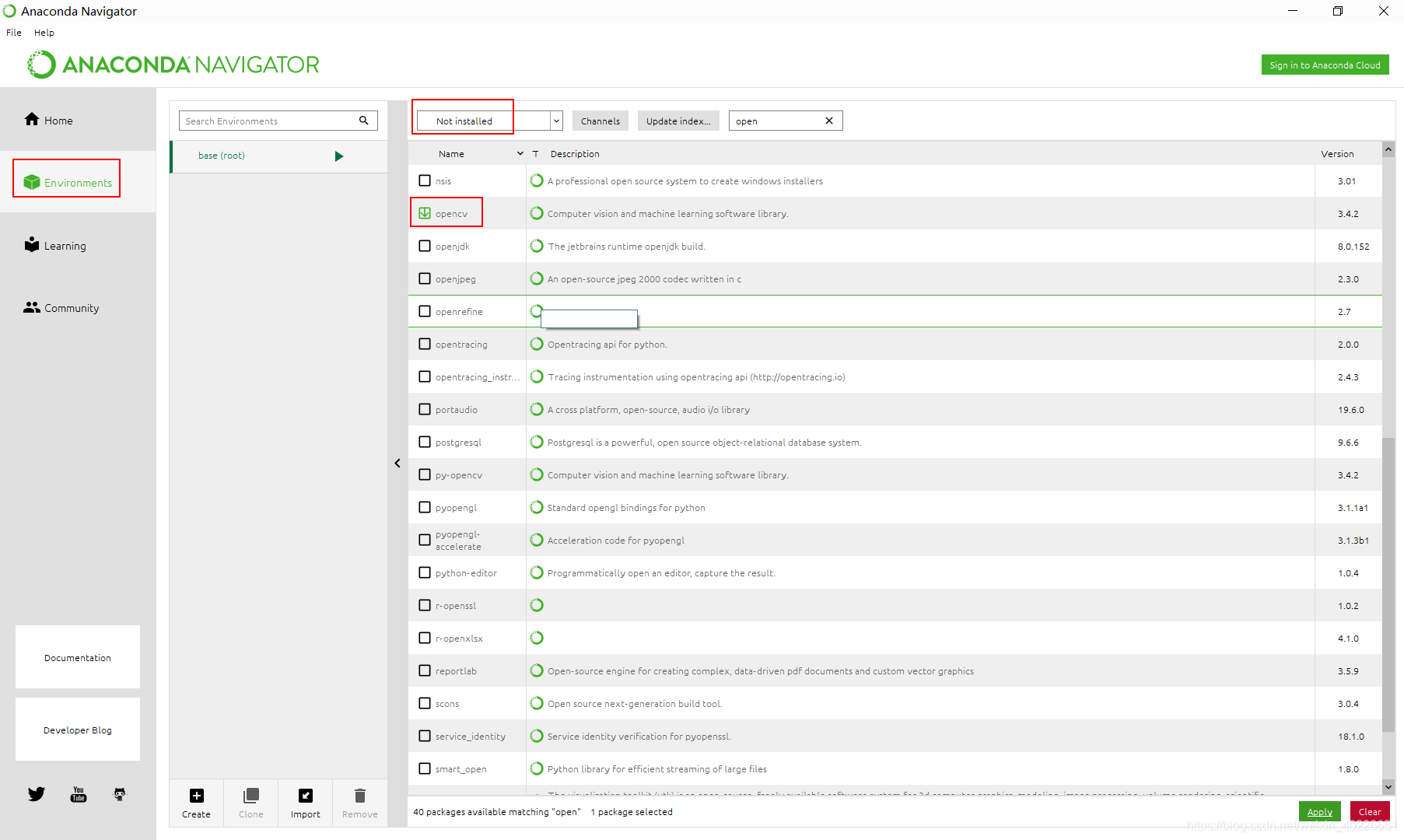Click the search environments magnifier icon
The image size is (1404, 840).
(x=363, y=121)
